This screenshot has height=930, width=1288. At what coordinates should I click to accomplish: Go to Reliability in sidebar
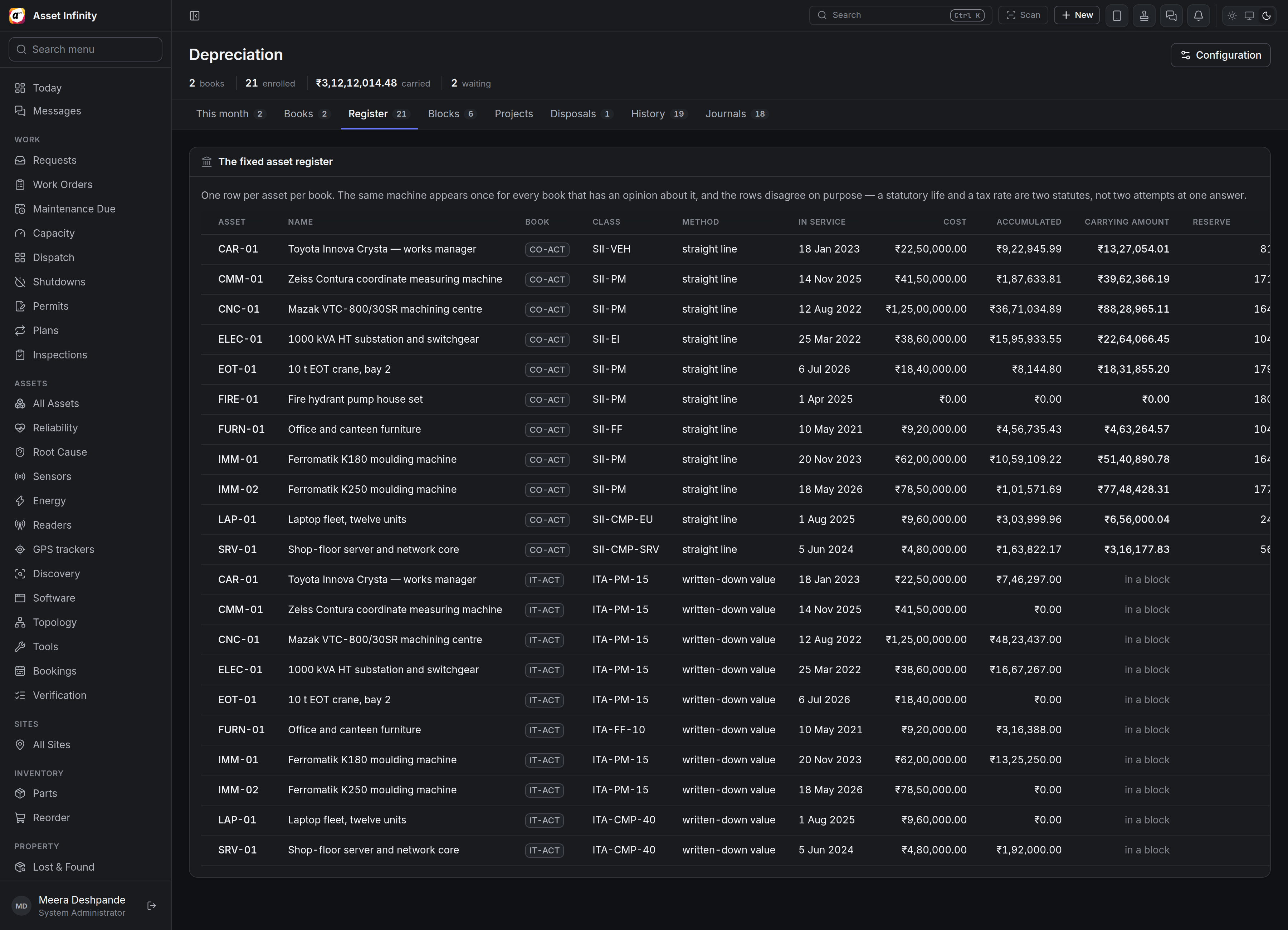[x=86, y=427]
